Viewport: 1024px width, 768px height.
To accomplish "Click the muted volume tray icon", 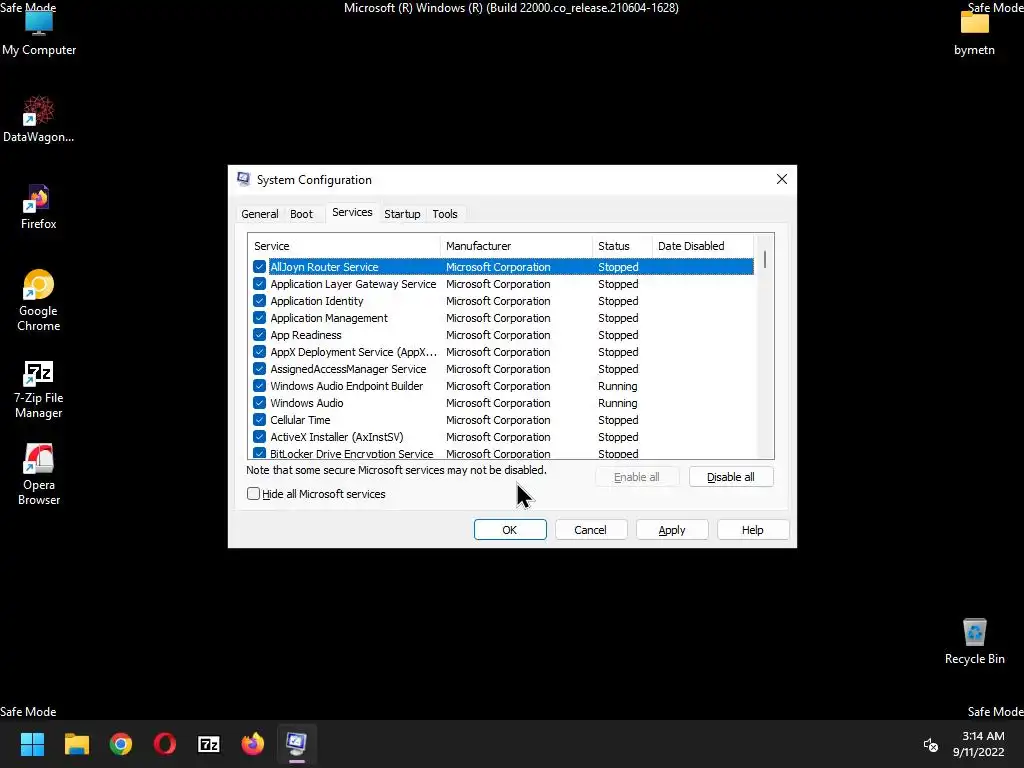I will tap(931, 744).
